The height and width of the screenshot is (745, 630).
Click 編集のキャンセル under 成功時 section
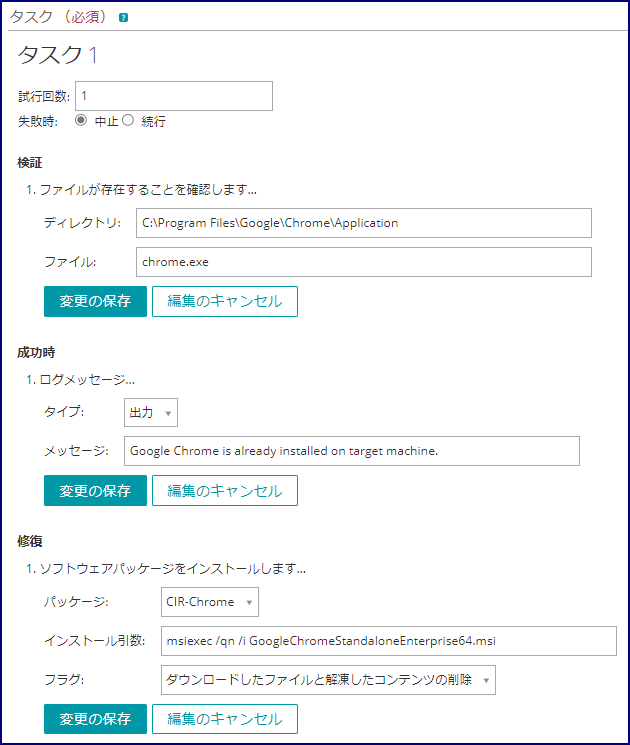pyautogui.click(x=225, y=490)
